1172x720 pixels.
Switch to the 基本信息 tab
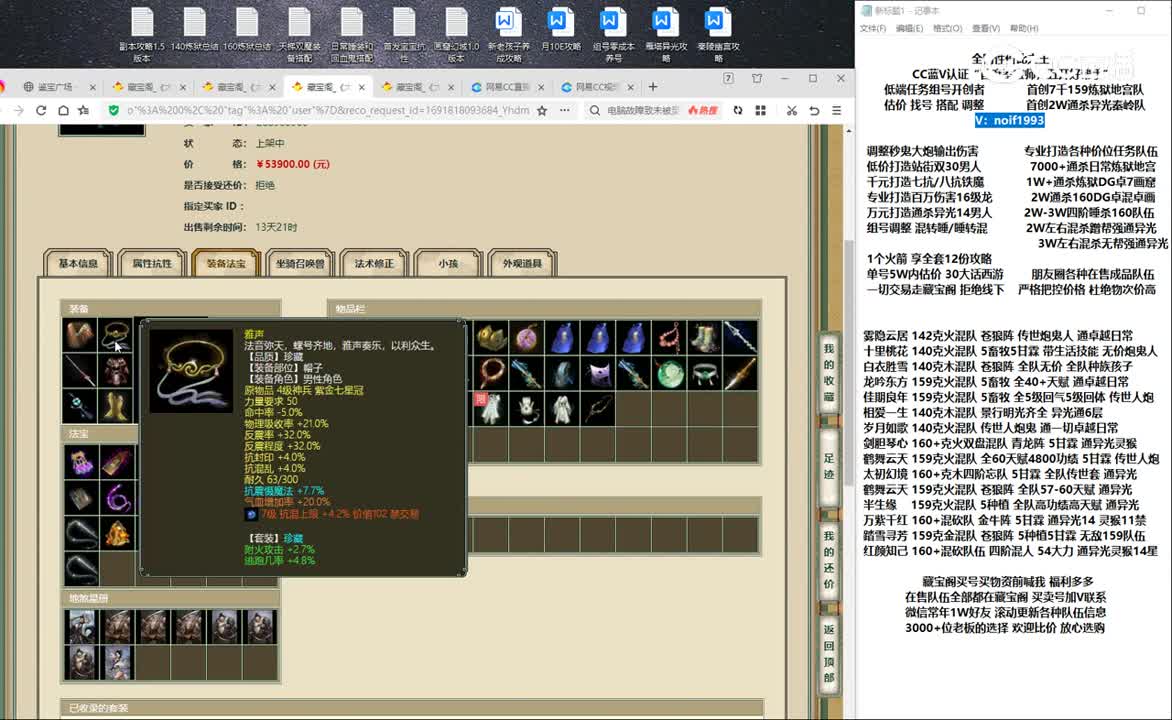[x=78, y=263]
